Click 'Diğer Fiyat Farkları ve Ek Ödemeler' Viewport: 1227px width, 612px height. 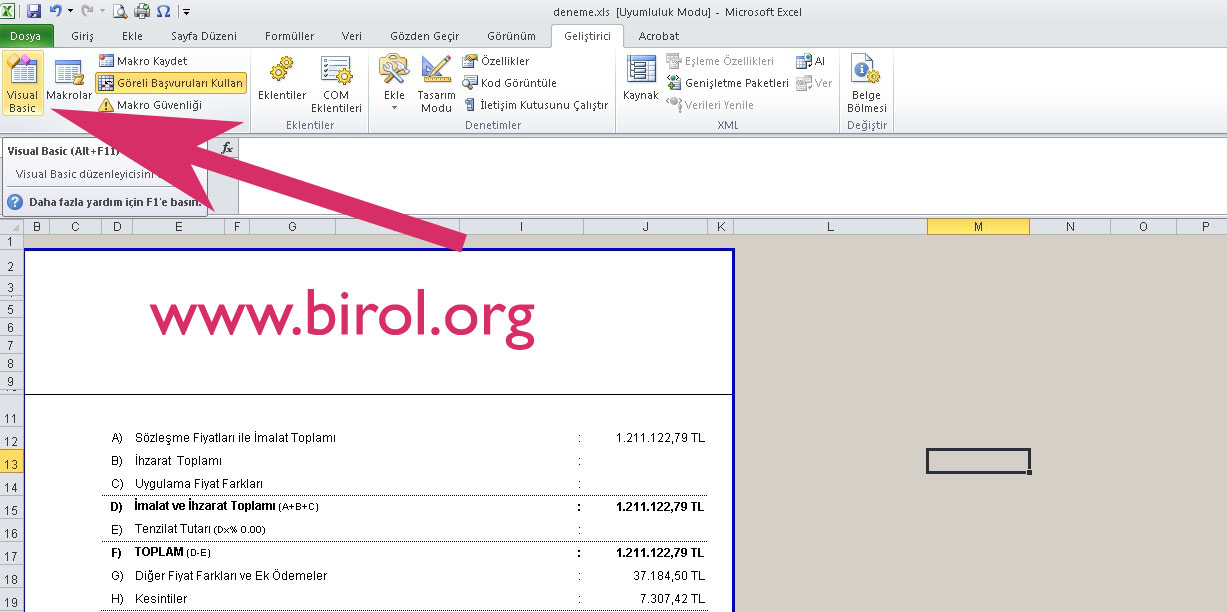pos(231,576)
